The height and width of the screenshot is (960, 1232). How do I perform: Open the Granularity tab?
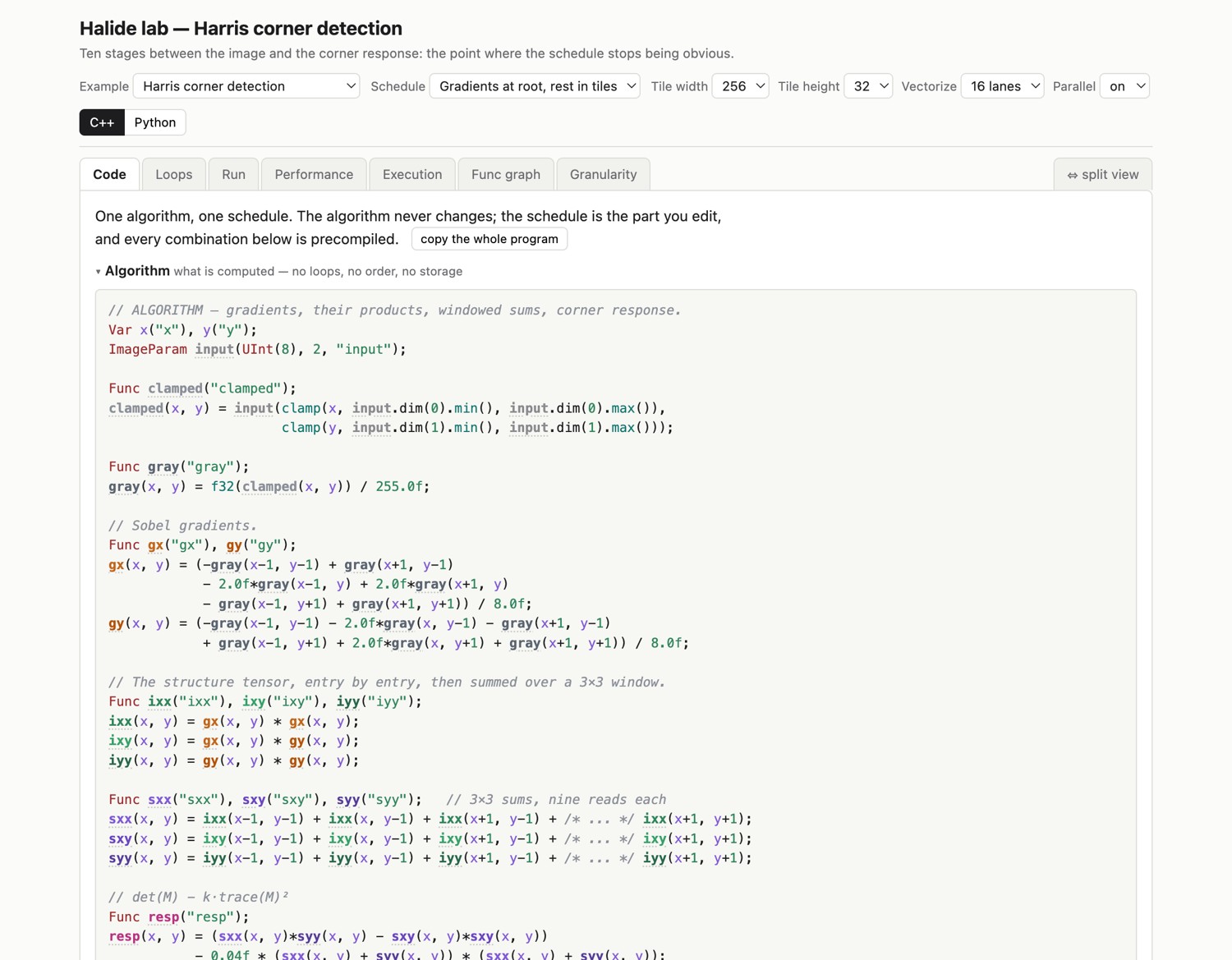(x=603, y=174)
